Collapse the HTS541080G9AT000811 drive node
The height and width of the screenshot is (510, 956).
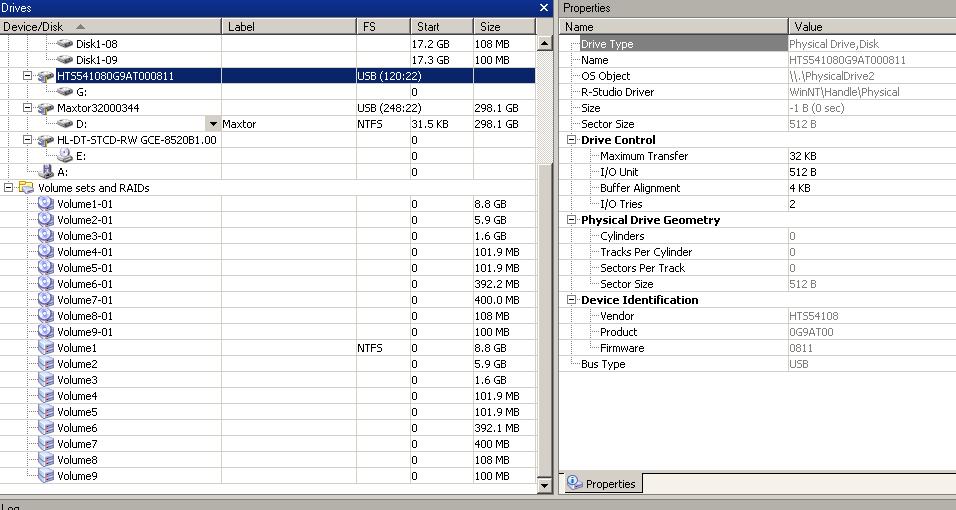[x=27, y=76]
